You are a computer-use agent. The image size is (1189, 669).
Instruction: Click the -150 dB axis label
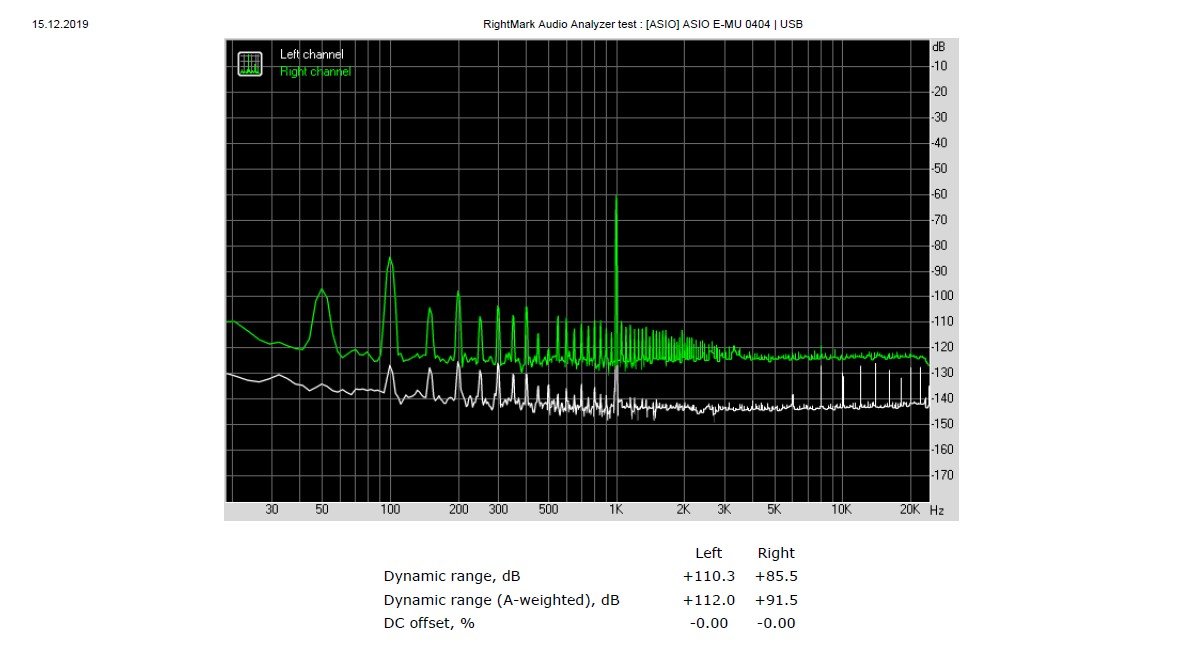[943, 423]
